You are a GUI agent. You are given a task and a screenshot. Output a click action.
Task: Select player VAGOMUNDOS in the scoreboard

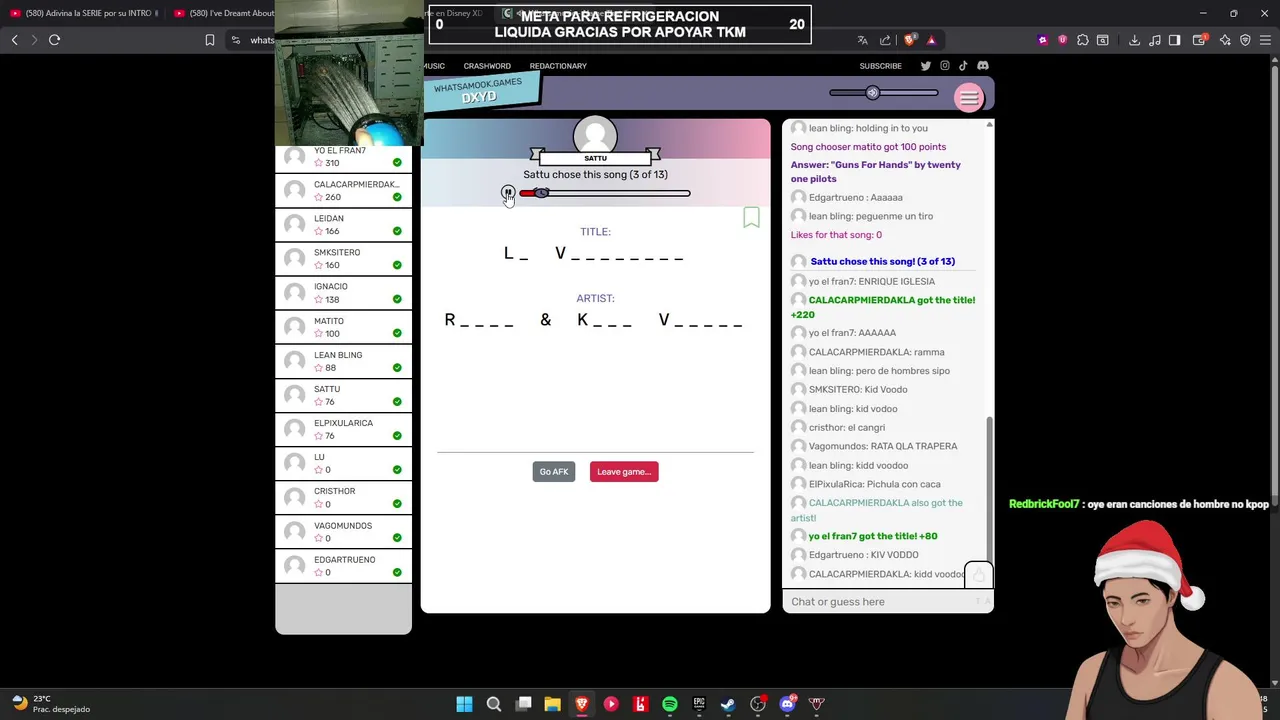[343, 531]
